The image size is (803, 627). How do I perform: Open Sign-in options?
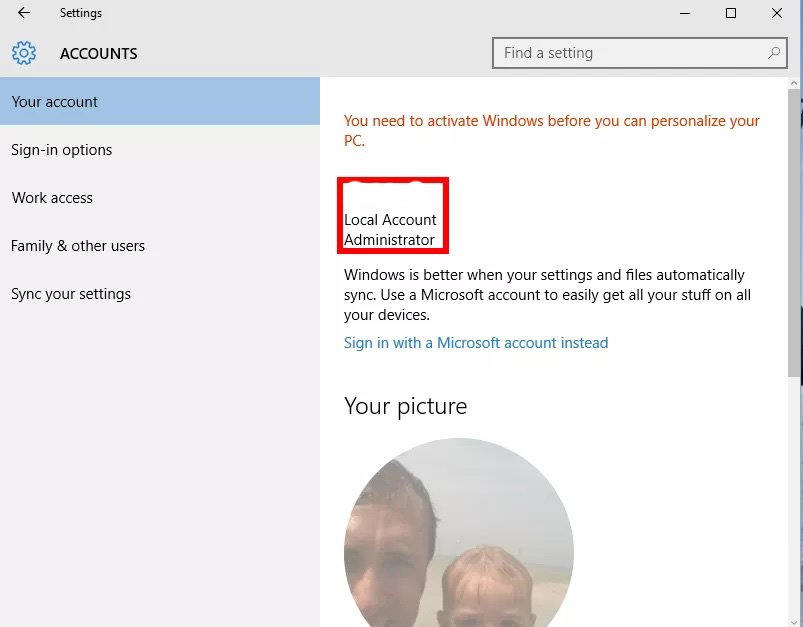[x=61, y=150]
